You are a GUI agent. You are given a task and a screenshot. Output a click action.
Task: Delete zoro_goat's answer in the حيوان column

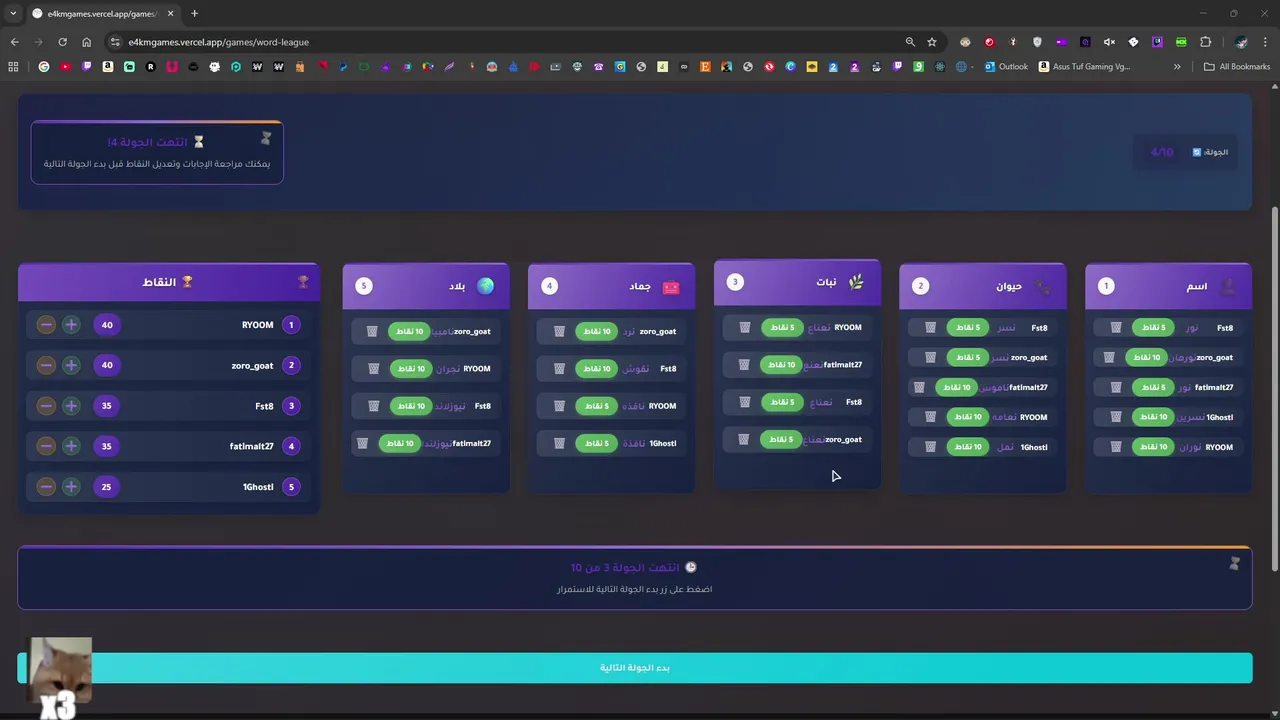pos(930,357)
